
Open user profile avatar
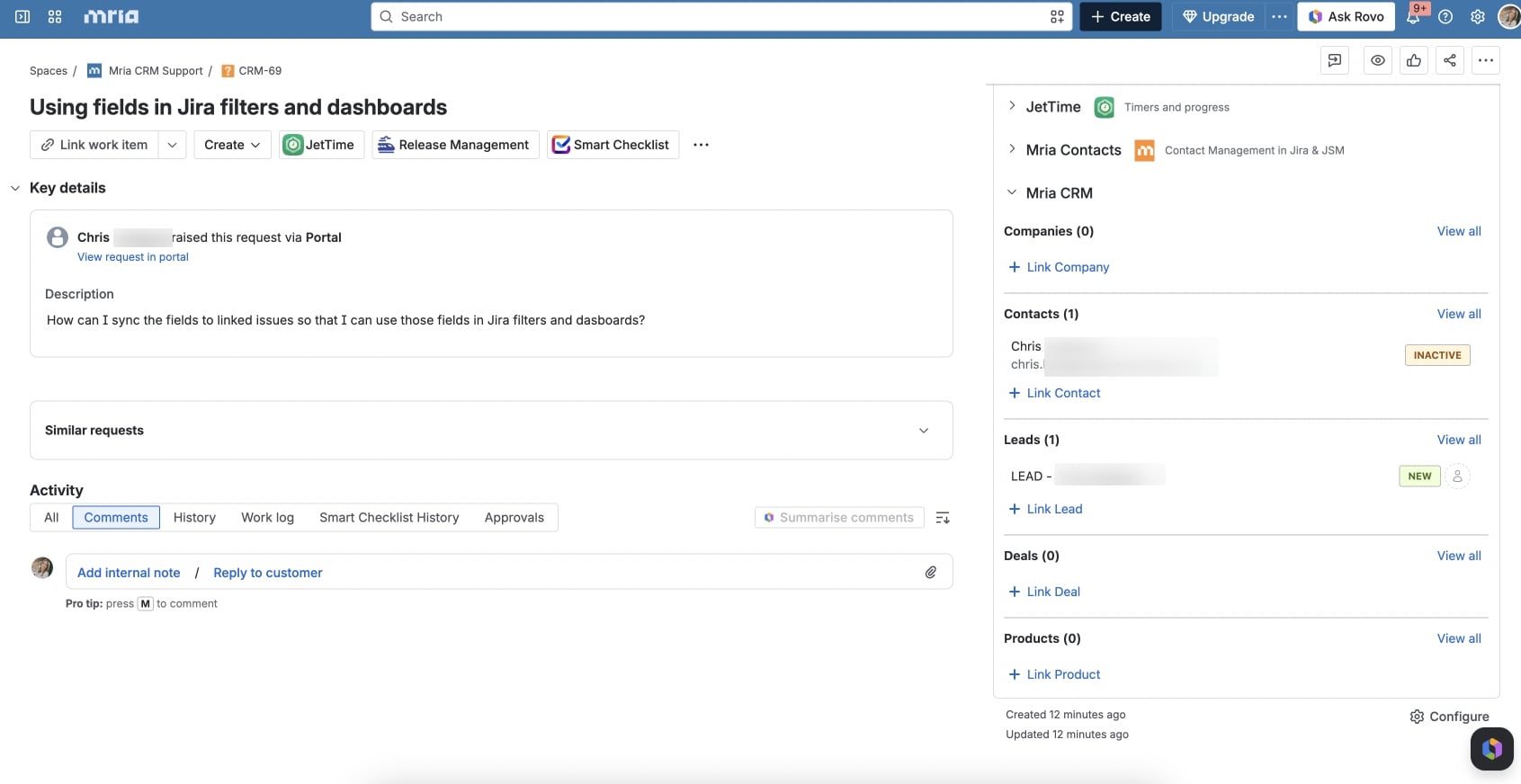point(1509,16)
